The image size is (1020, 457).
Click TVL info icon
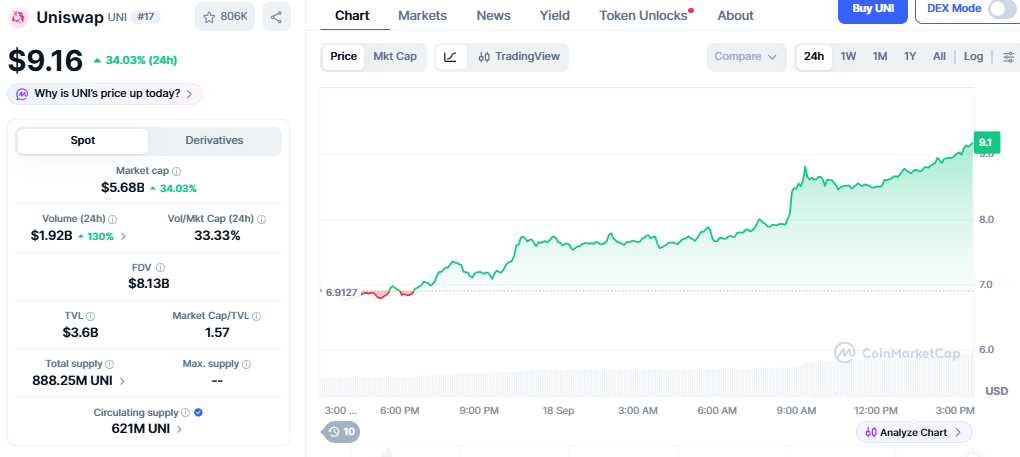click(90, 316)
